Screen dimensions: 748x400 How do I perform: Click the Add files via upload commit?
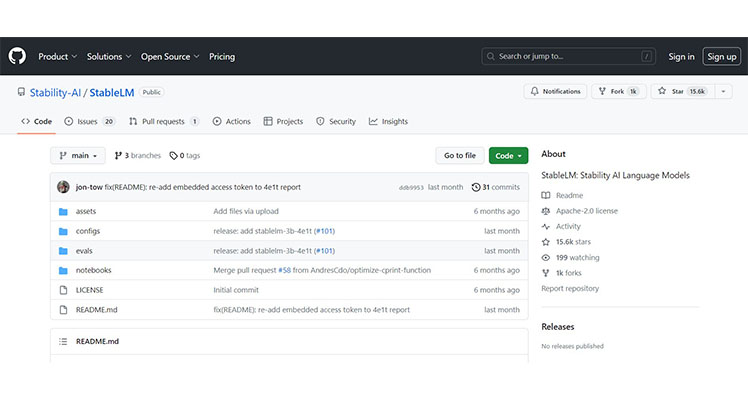(x=246, y=211)
